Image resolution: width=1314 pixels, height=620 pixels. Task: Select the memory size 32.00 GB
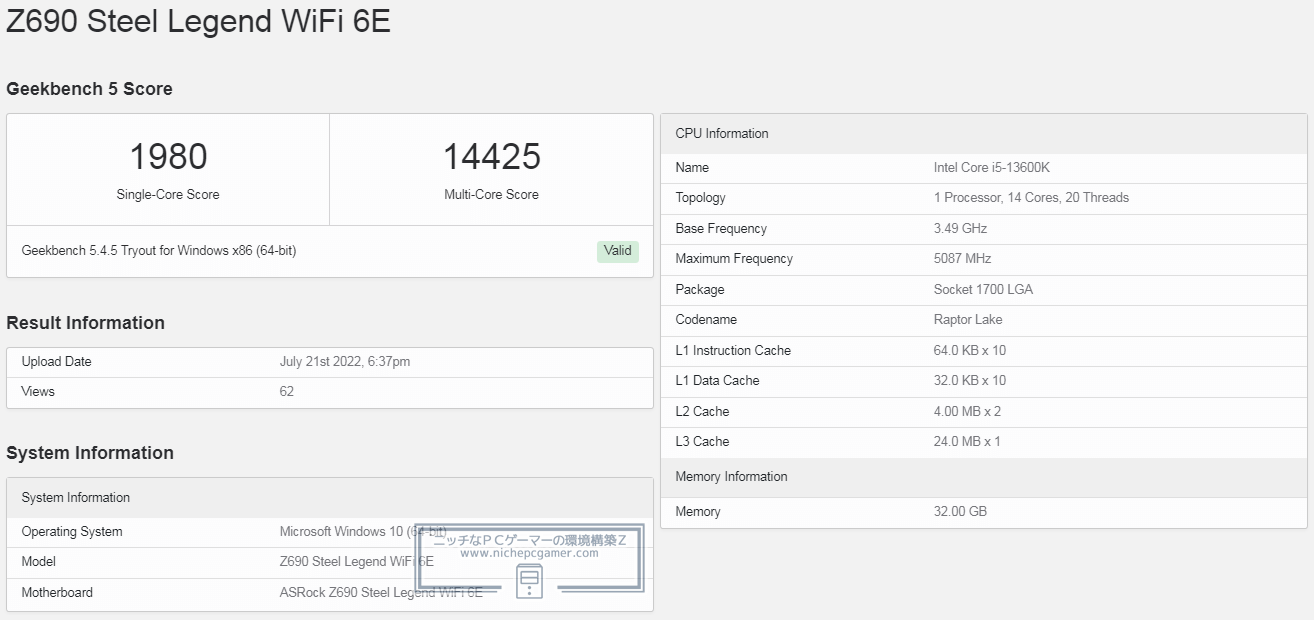(x=960, y=512)
